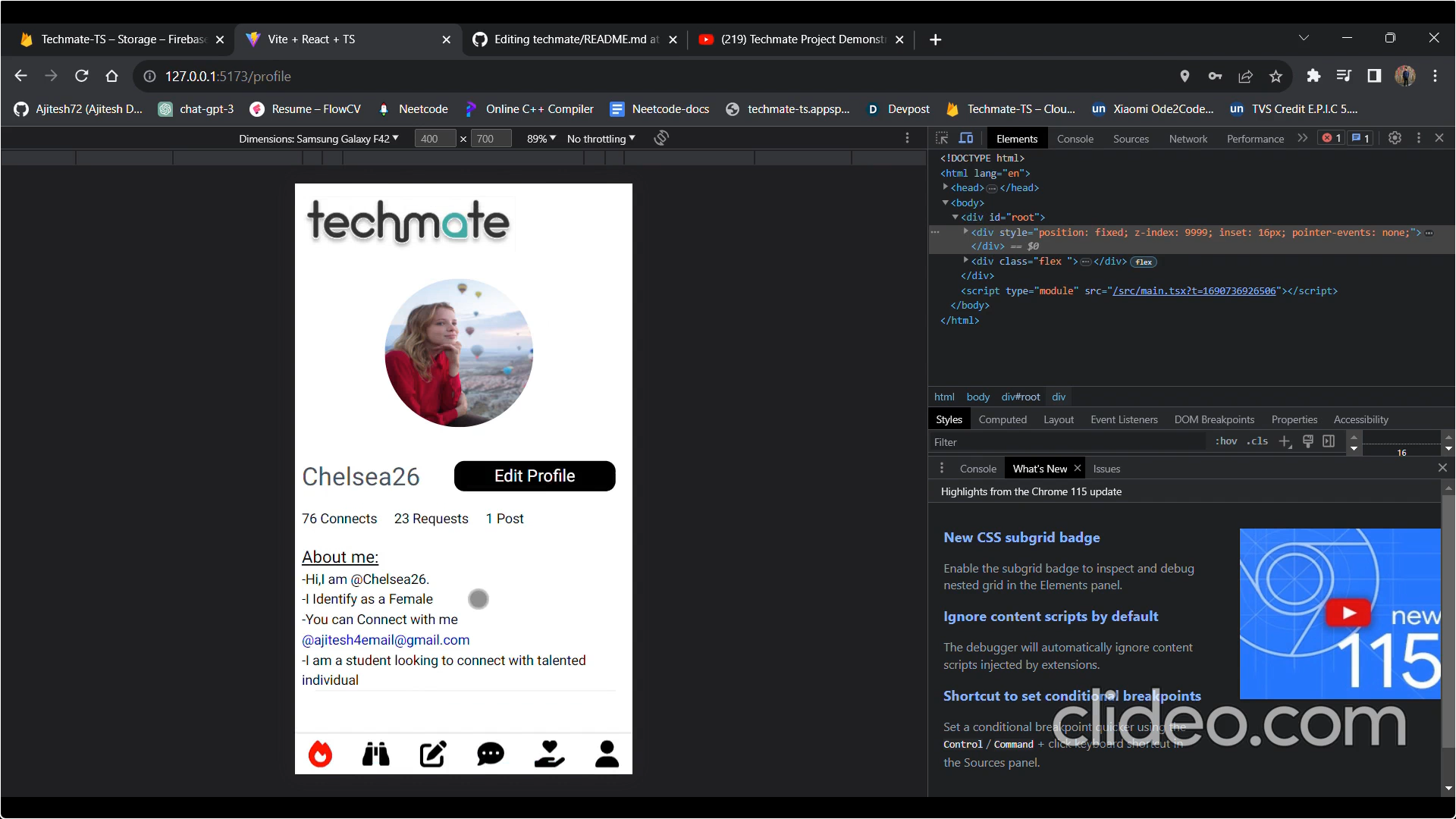Screen dimensions: 1456x819
Task: Switch to the Network tab in DevTools
Action: (x=1188, y=139)
